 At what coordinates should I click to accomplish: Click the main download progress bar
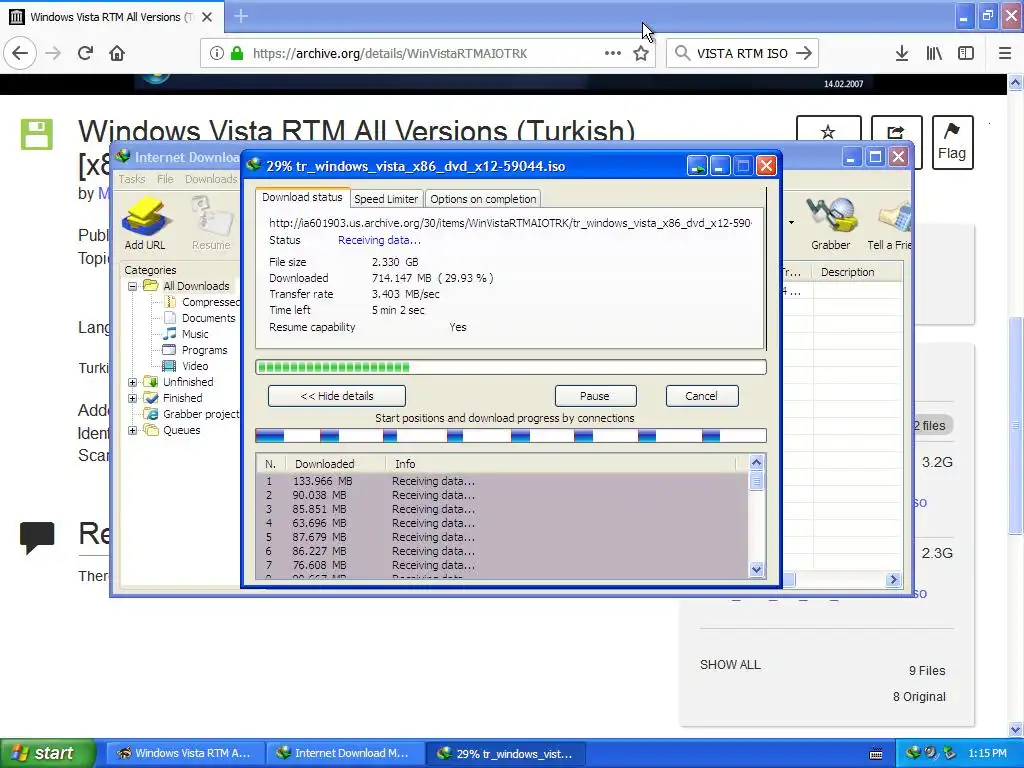coord(511,367)
